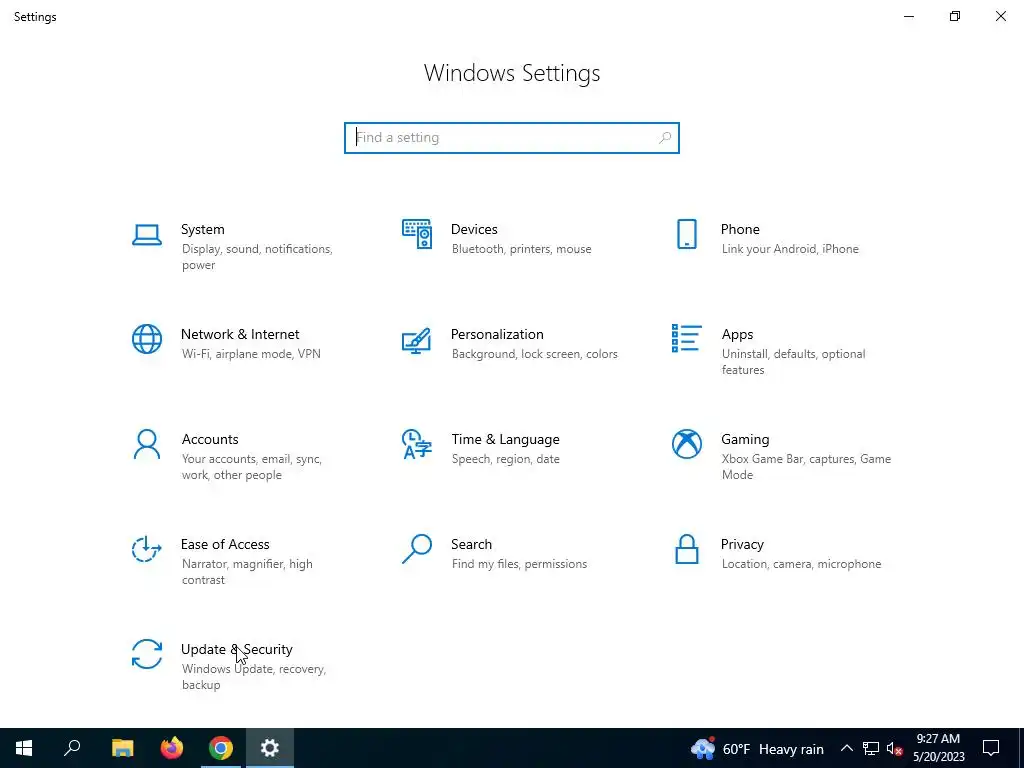
Task: Click 'Display, sound, notifications, power' text
Action: click(257, 257)
